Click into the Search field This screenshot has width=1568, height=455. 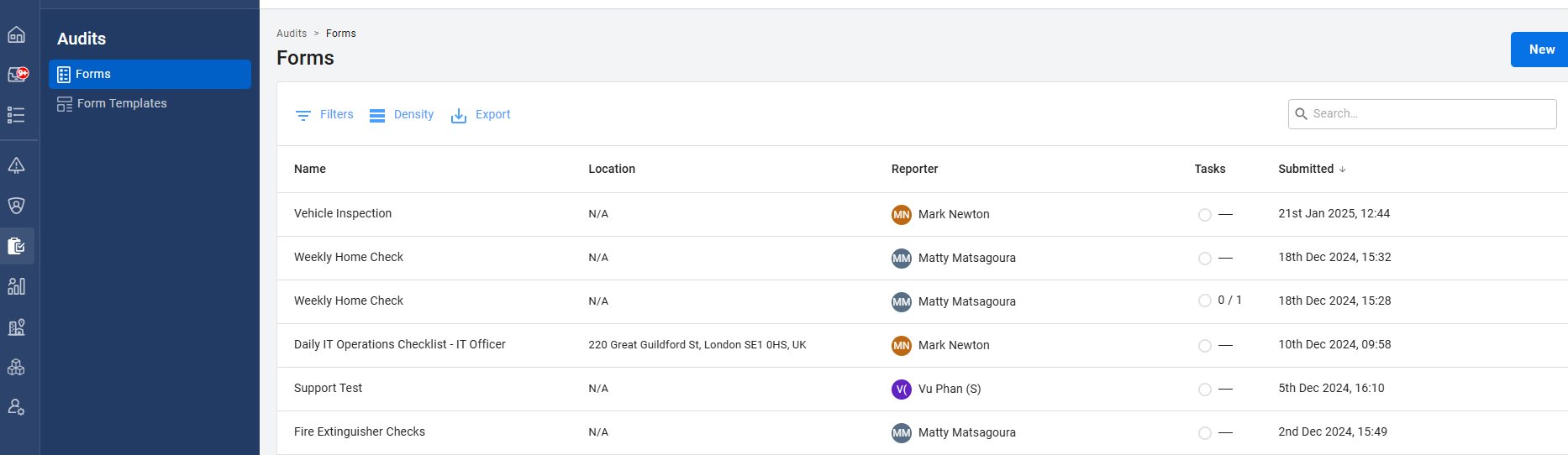(x=1429, y=114)
